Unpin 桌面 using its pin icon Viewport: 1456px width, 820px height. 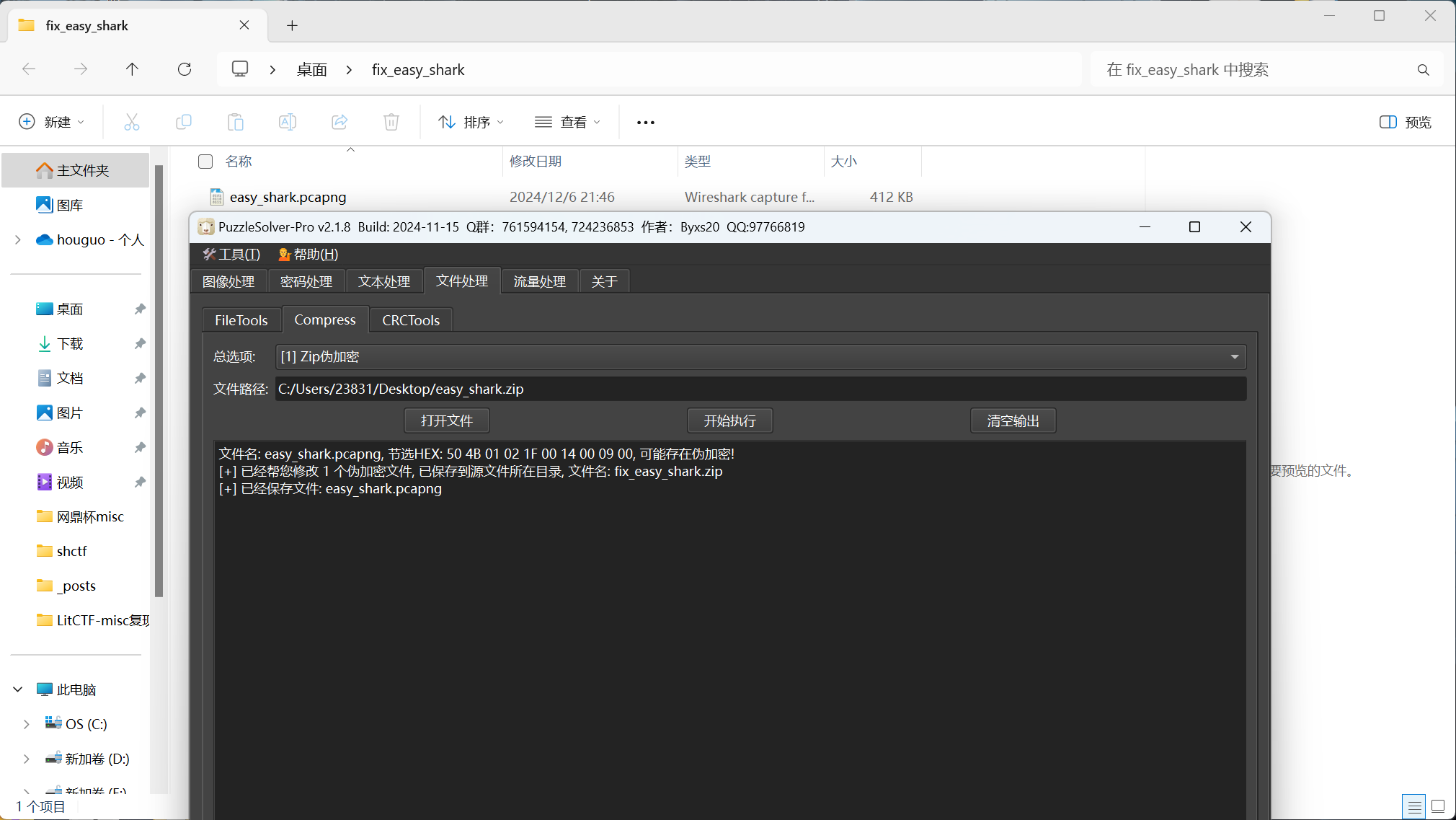[x=140, y=309]
